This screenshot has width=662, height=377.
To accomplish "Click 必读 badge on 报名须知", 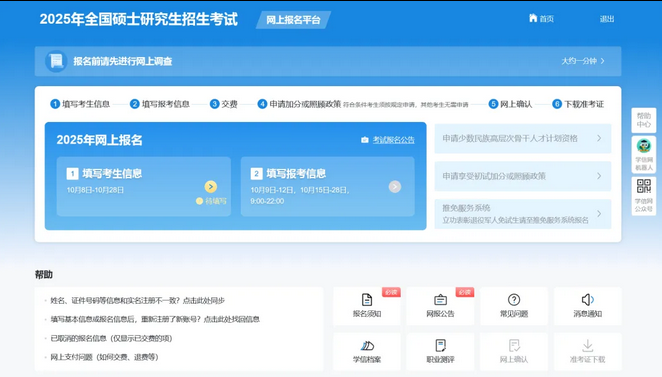I will pyautogui.click(x=391, y=292).
